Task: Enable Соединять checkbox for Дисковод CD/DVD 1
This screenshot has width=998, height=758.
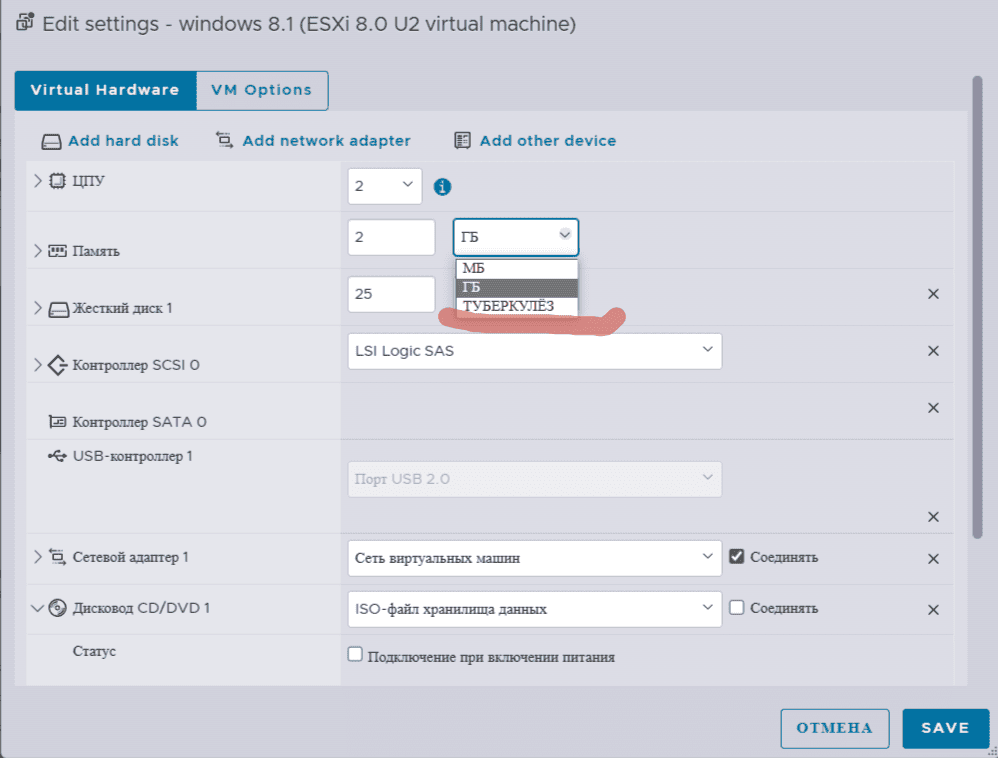Action: 737,607
